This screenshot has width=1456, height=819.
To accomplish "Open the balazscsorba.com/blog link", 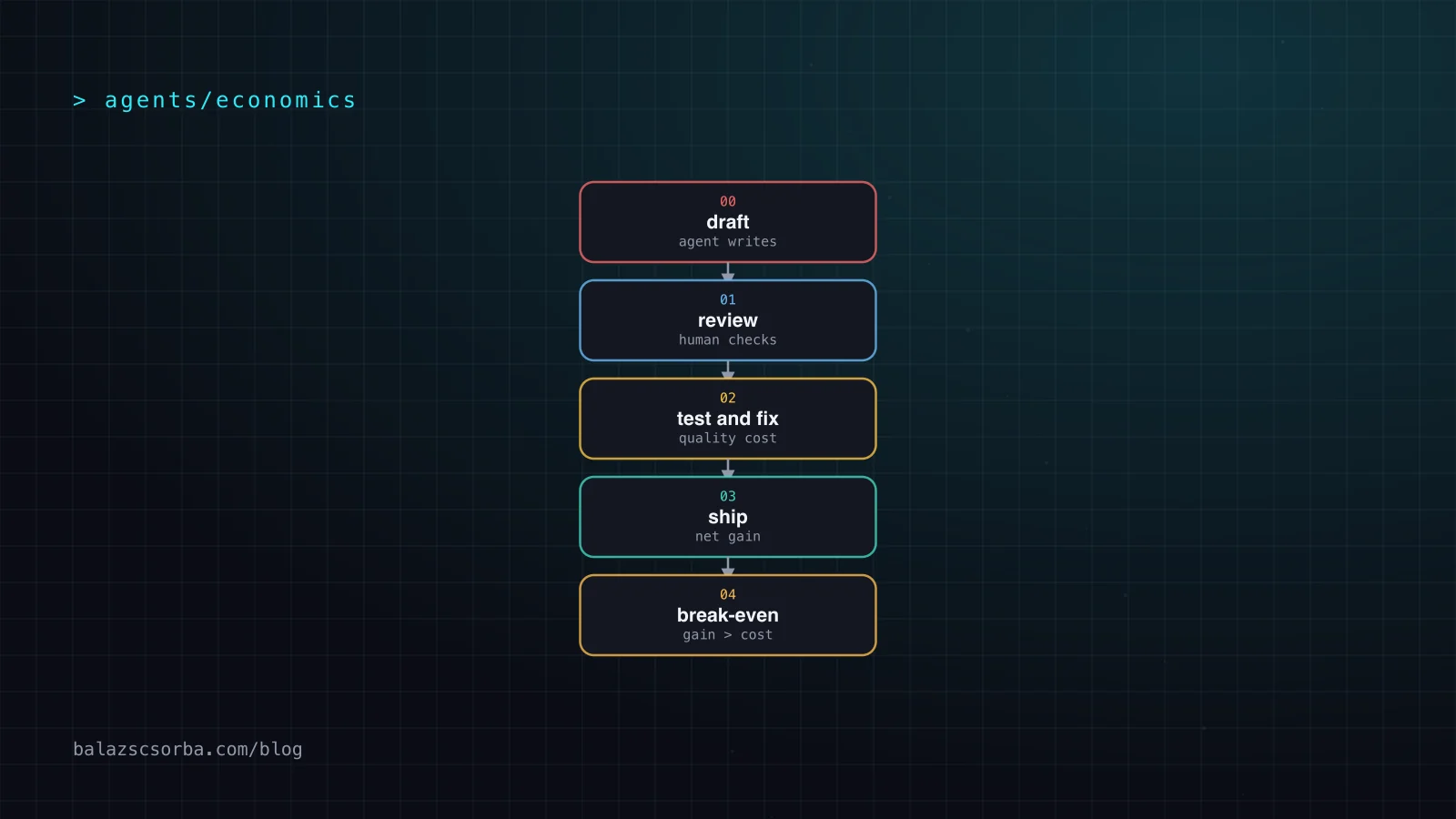I will [x=187, y=749].
